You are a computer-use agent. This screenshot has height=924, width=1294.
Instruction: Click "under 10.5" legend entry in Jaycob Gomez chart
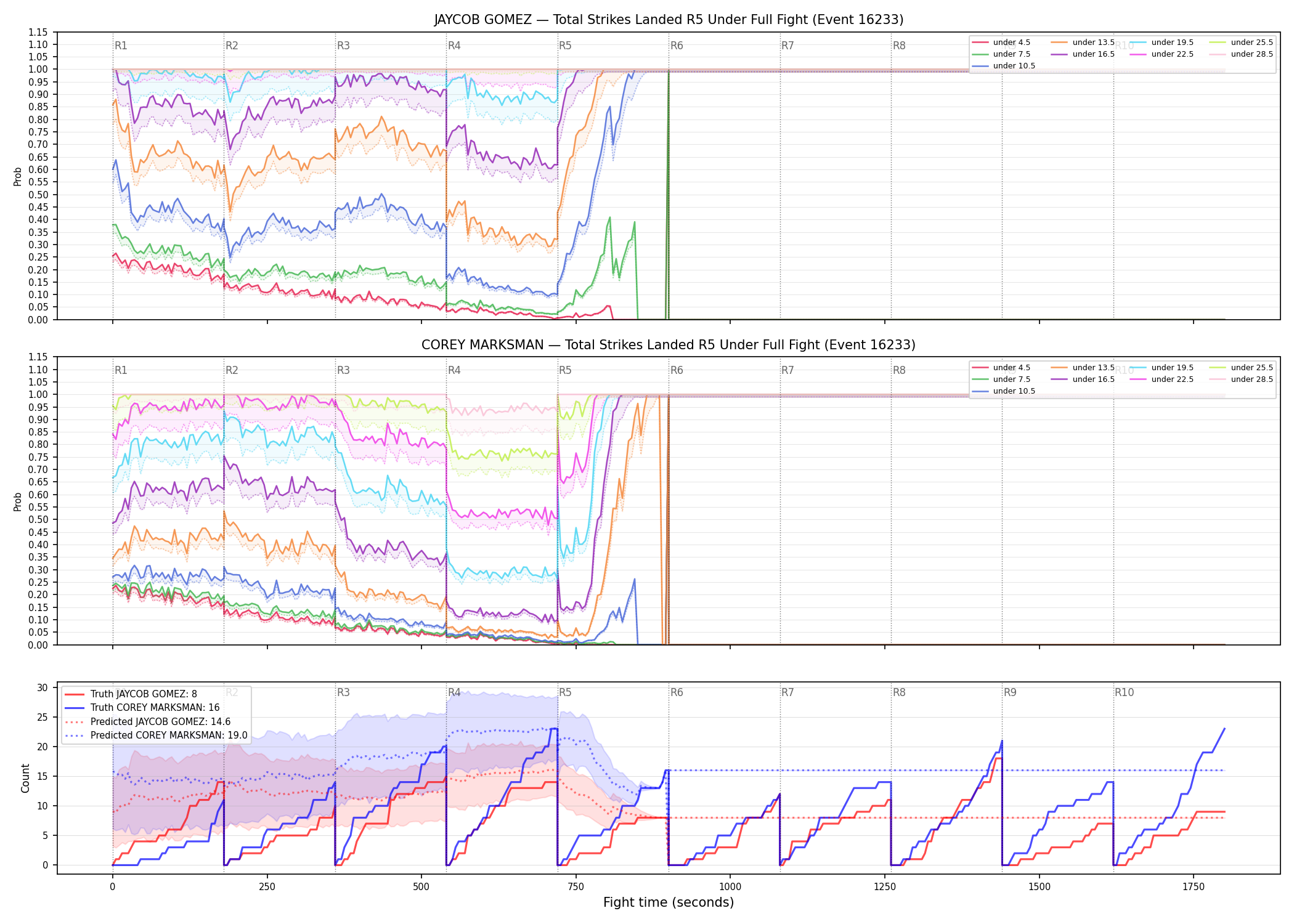coord(1004,66)
